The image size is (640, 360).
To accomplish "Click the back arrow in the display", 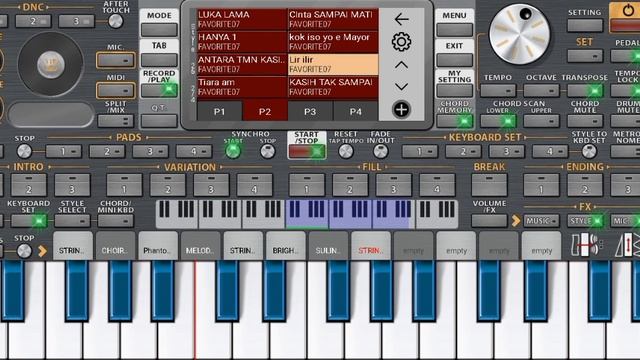I will [401, 19].
